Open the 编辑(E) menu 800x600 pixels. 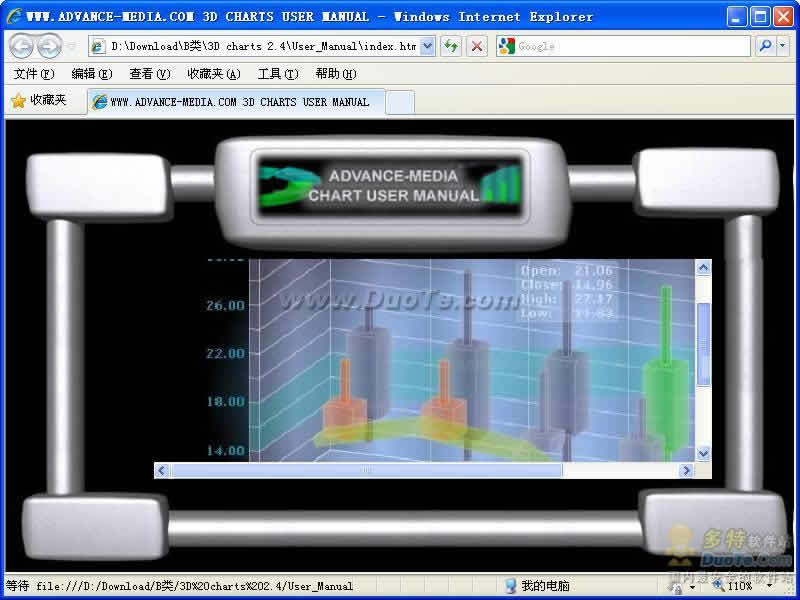[x=91, y=74]
